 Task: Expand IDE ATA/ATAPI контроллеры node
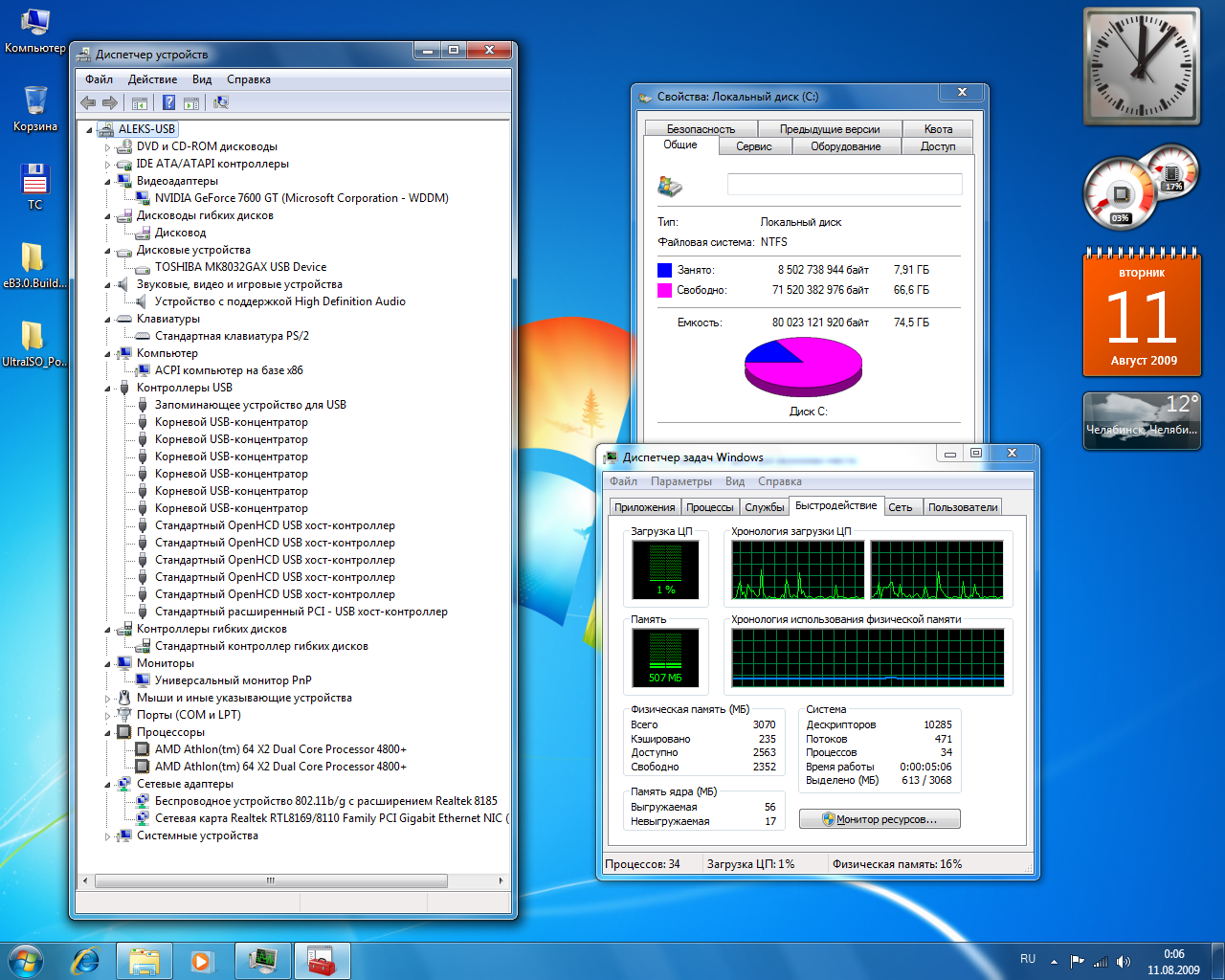click(x=108, y=165)
